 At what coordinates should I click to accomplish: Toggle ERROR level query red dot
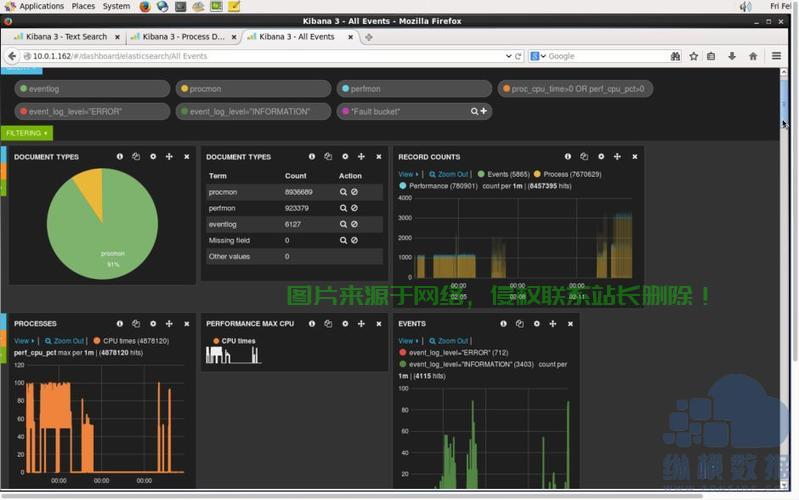(23, 111)
